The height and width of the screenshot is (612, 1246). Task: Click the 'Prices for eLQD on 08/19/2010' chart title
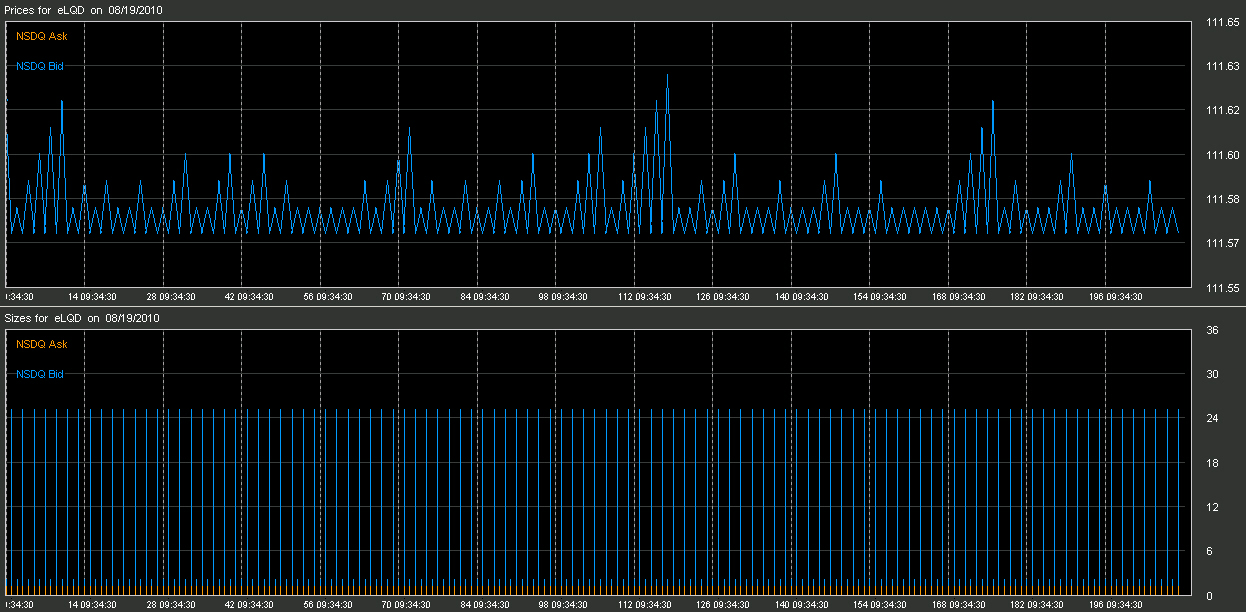[x=84, y=9]
